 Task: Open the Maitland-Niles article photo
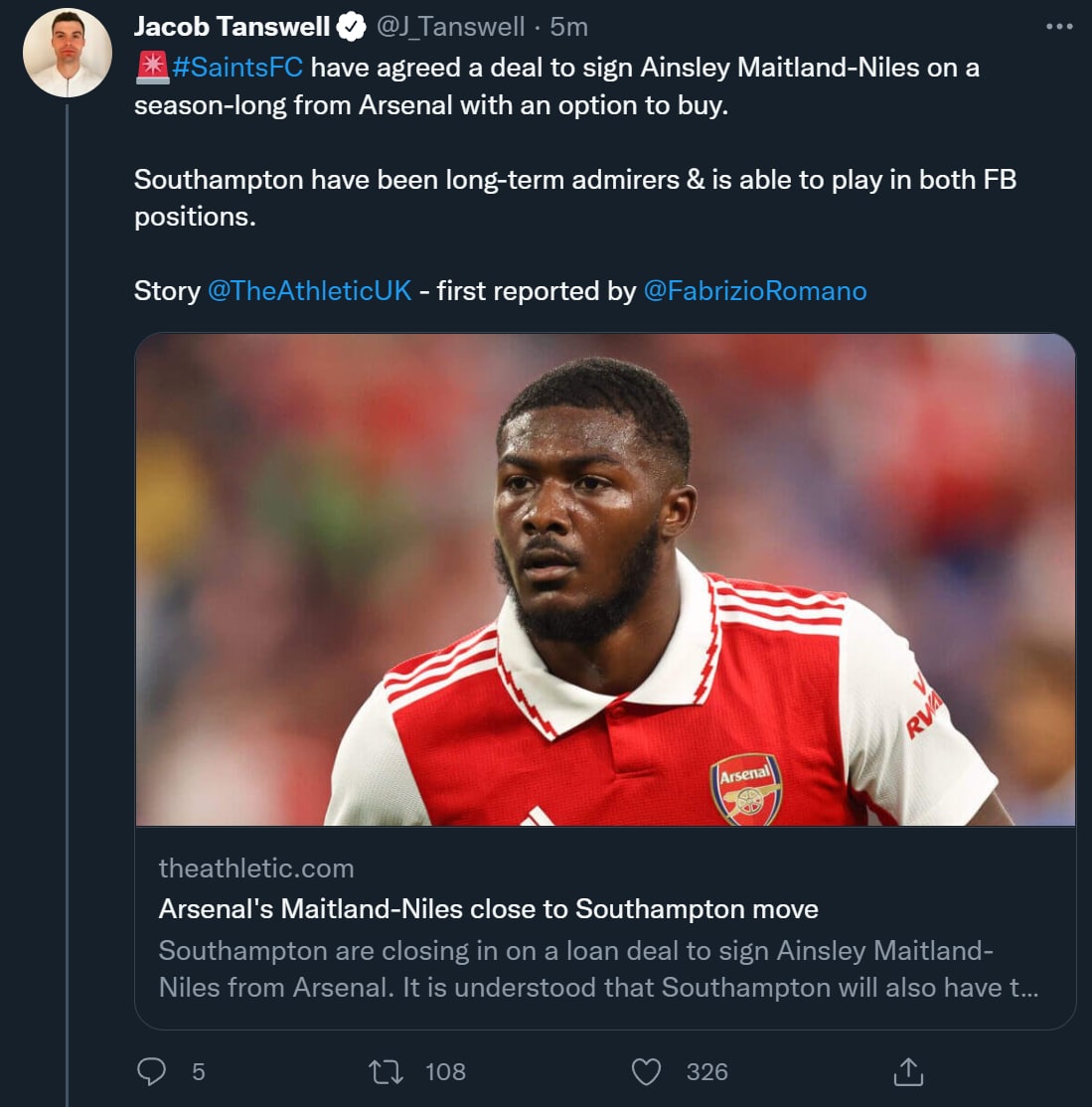click(605, 579)
